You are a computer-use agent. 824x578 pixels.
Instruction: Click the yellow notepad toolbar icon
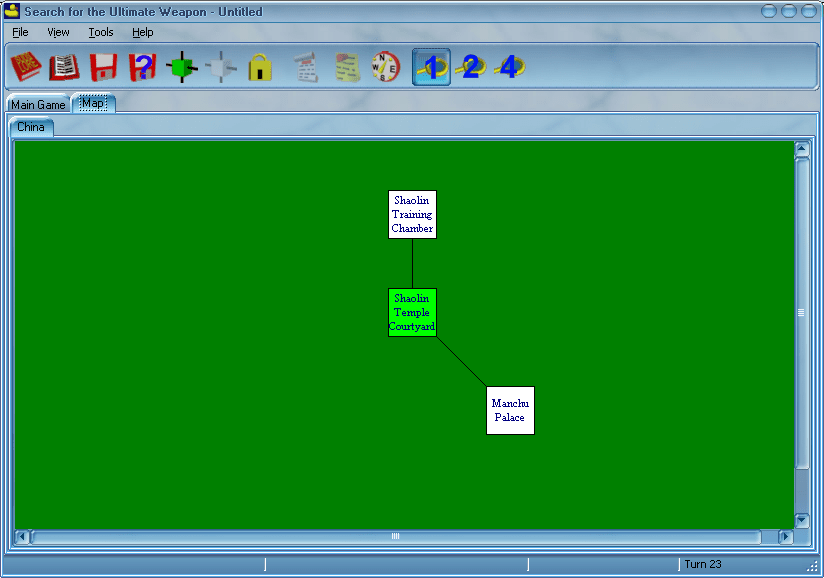(347, 68)
